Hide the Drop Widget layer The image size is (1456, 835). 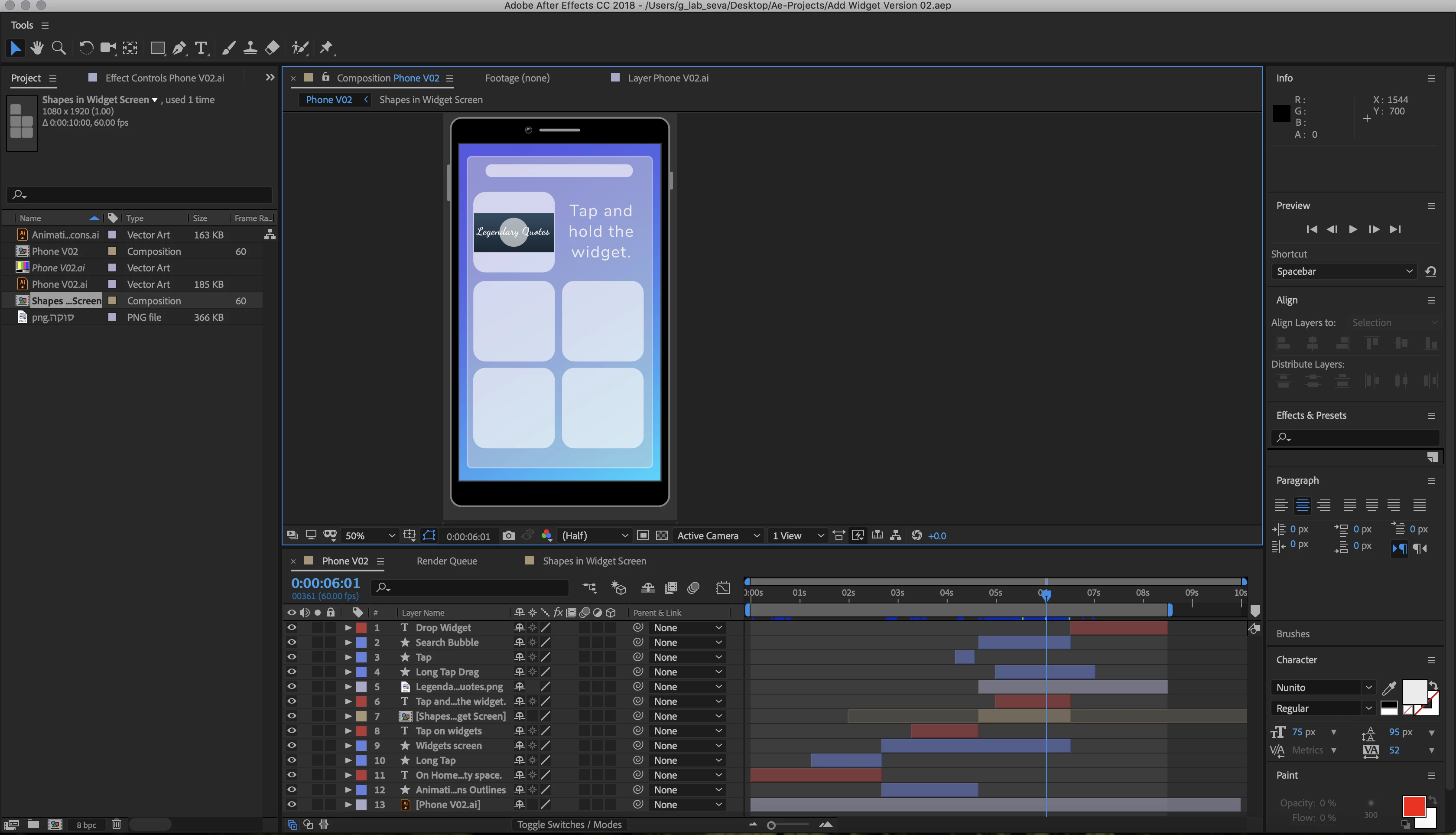(292, 627)
